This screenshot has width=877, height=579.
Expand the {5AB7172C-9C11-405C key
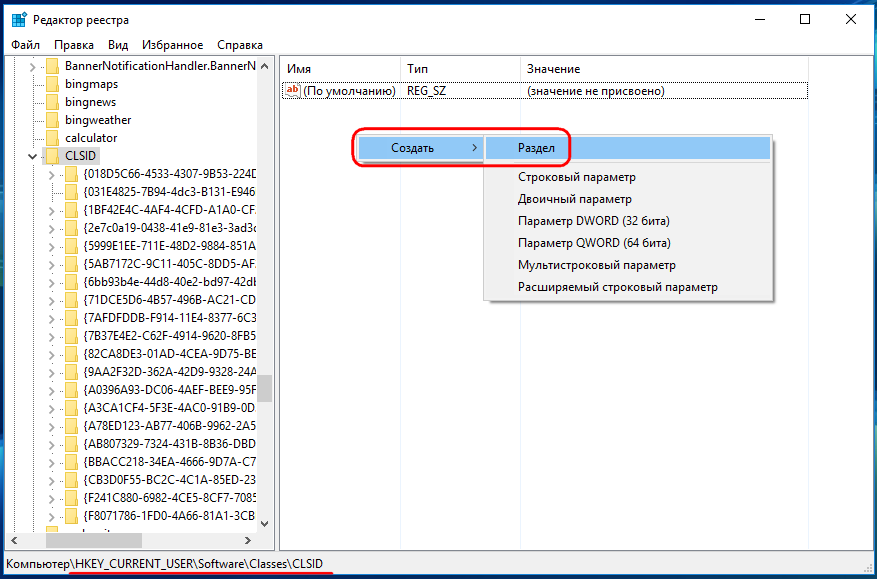click(x=52, y=265)
